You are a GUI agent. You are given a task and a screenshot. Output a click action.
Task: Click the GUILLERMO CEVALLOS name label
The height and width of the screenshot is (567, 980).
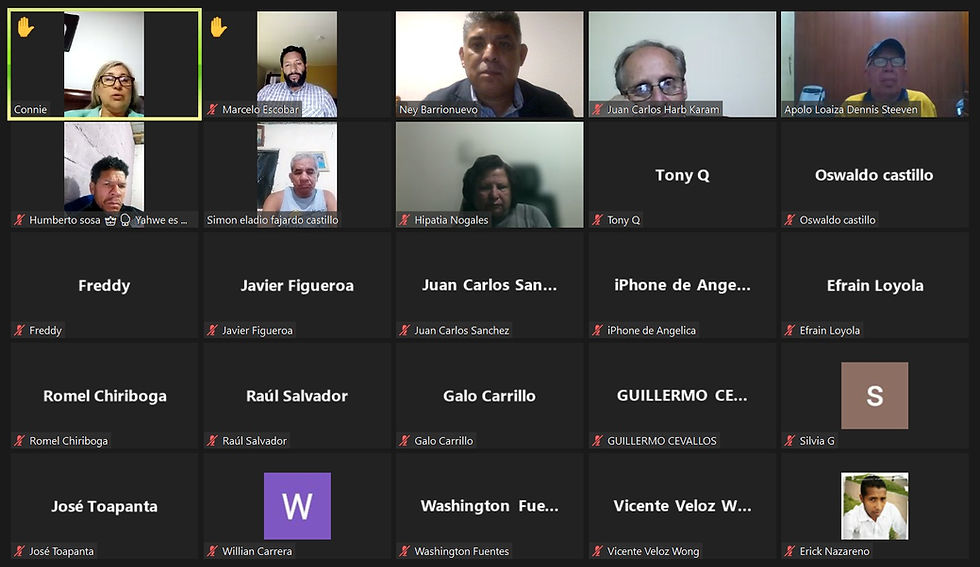click(662, 441)
